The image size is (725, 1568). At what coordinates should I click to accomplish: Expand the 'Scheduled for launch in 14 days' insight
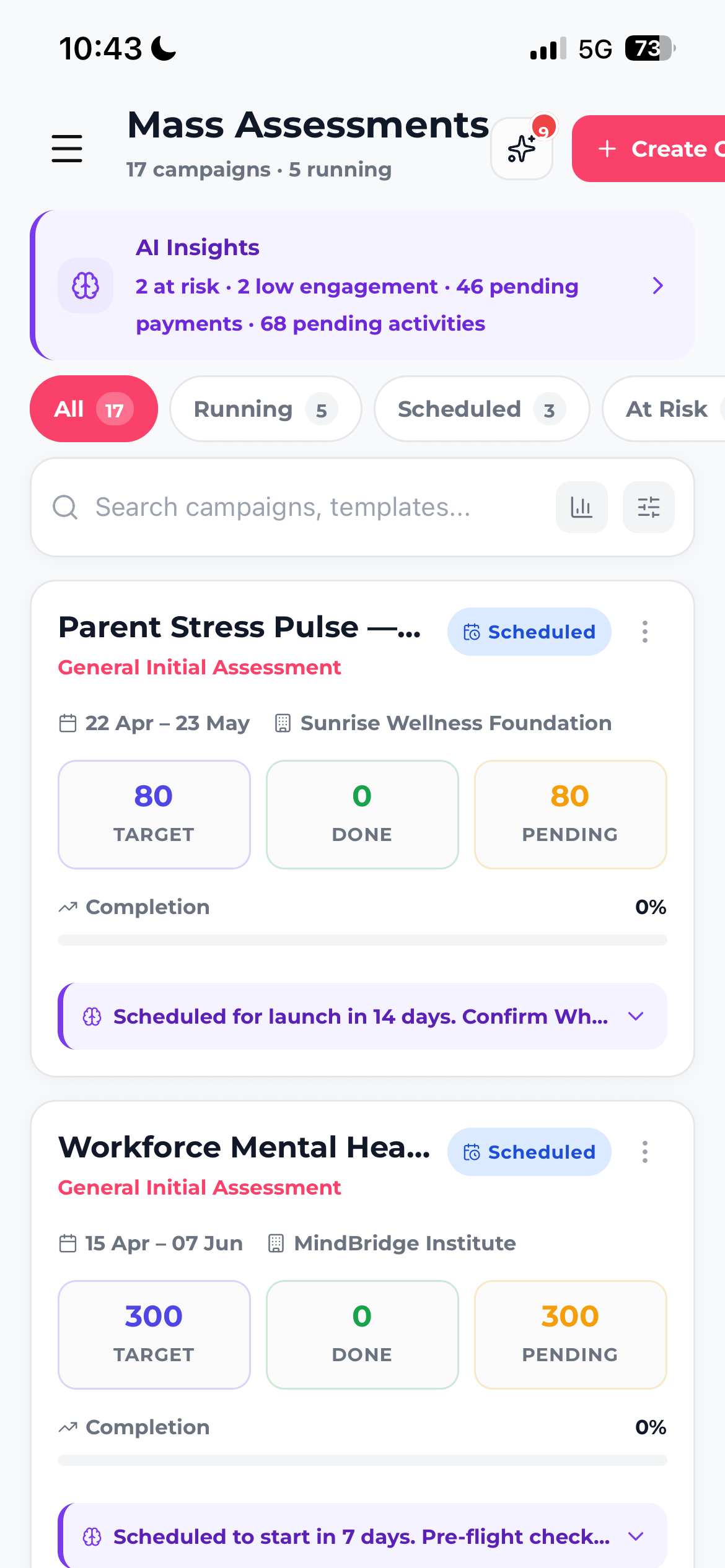636,1016
